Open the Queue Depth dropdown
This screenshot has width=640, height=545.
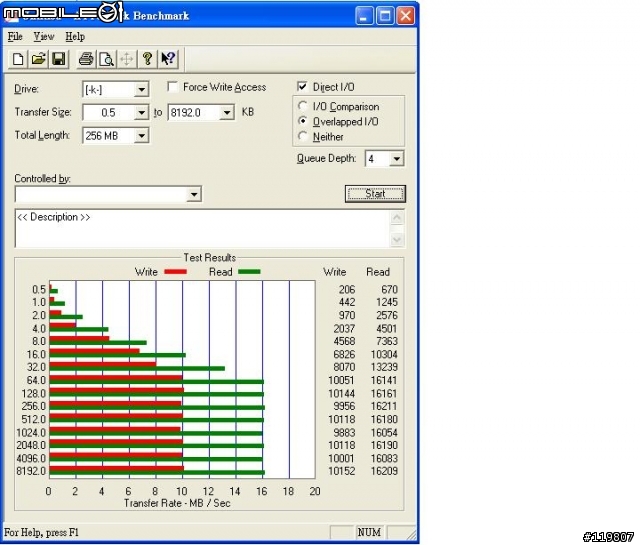[x=396, y=158]
